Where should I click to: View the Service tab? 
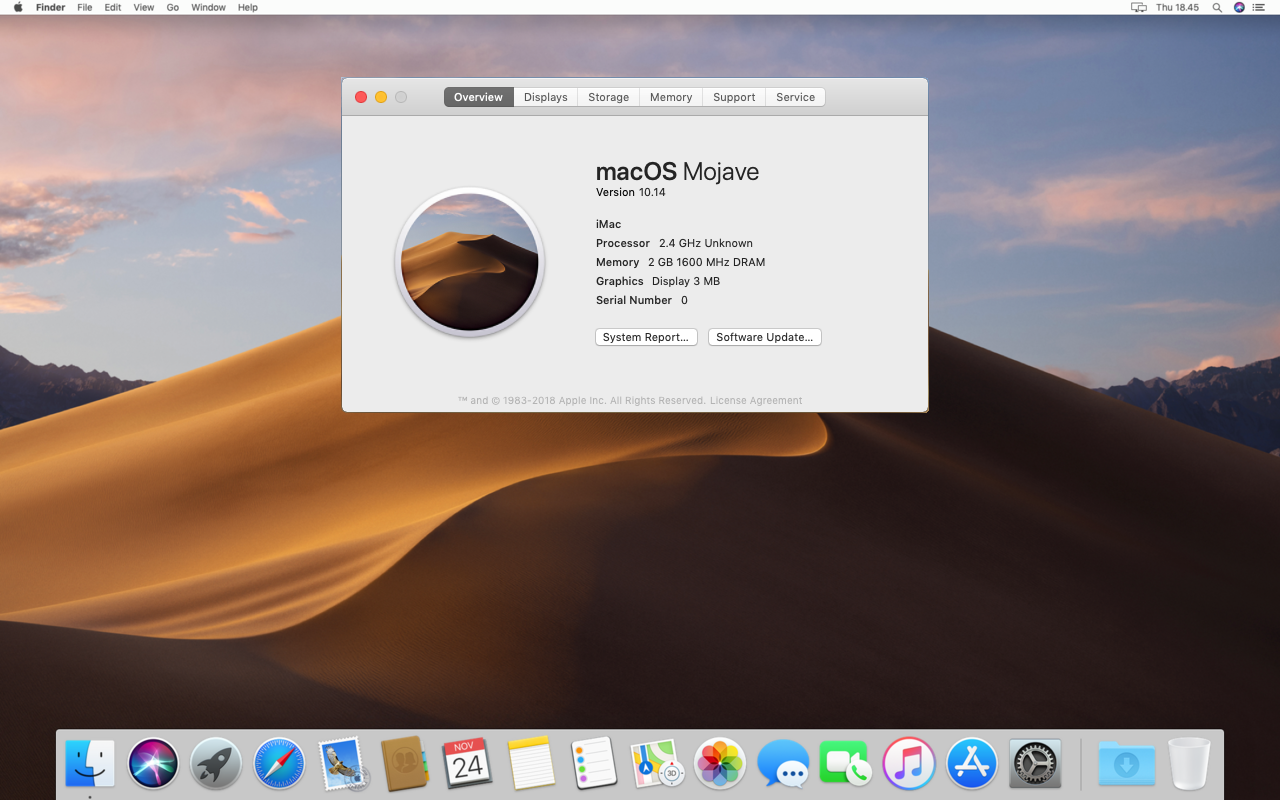(x=795, y=96)
